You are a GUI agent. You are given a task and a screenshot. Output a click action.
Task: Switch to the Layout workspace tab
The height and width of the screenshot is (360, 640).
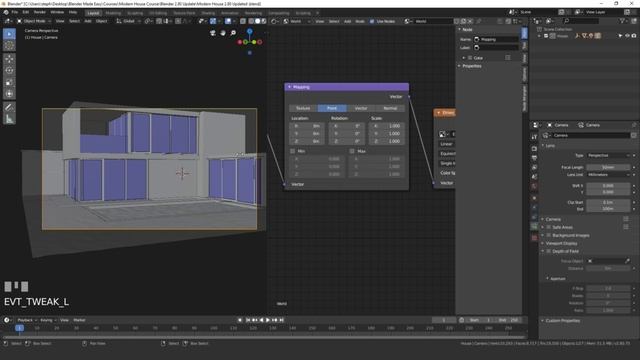pyautogui.click(x=93, y=13)
